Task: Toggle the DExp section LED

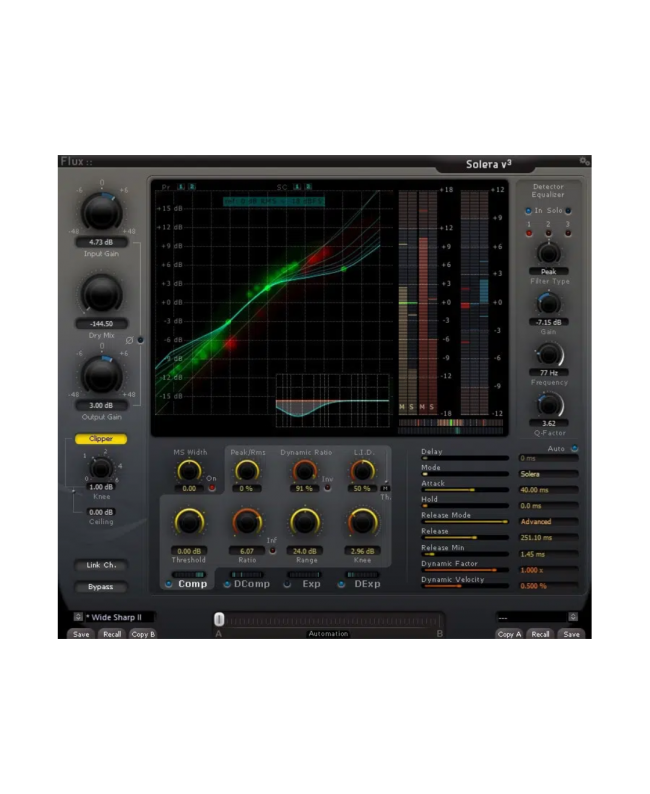Action: [342, 584]
